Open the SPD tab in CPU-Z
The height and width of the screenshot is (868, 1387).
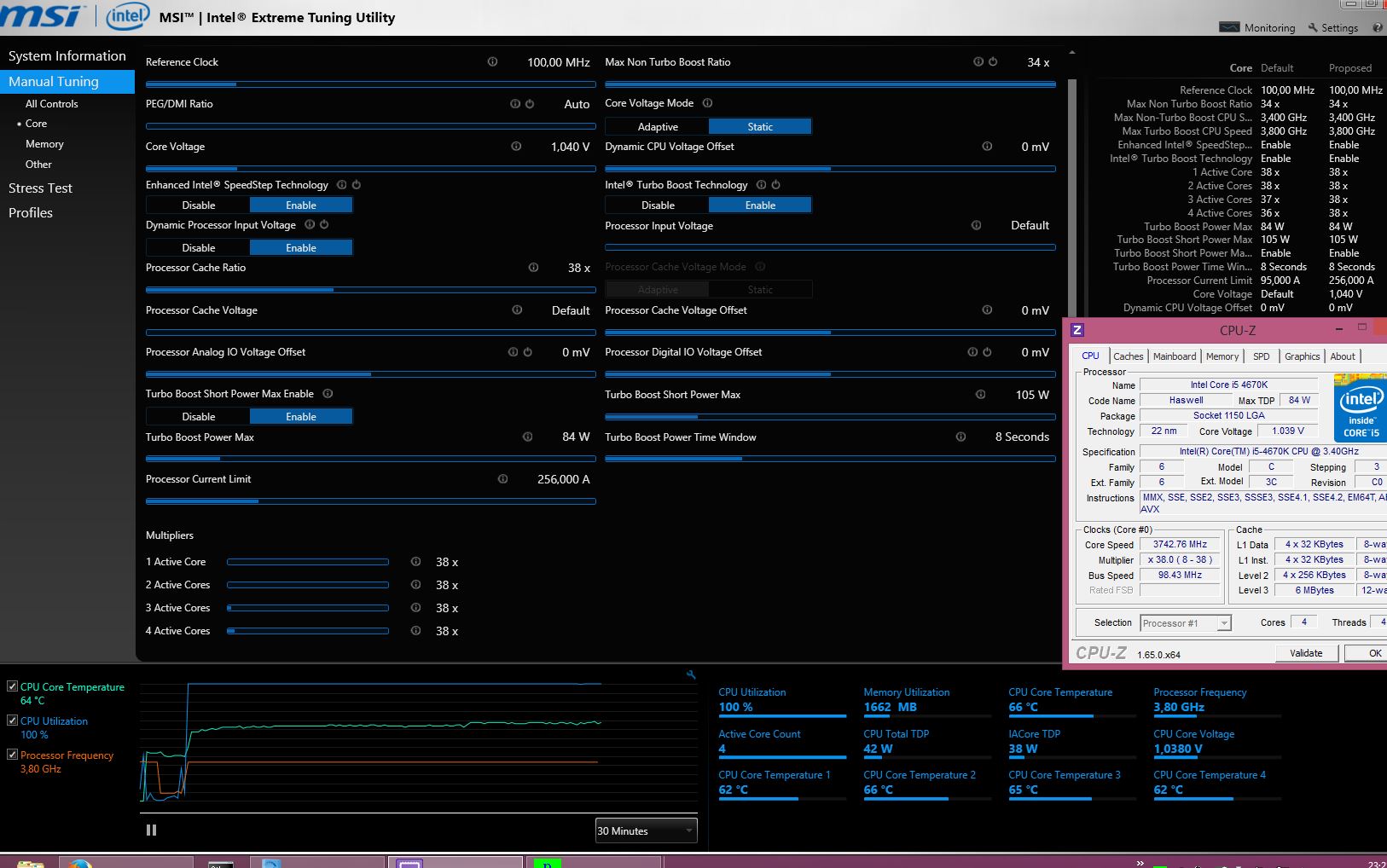coord(1261,356)
